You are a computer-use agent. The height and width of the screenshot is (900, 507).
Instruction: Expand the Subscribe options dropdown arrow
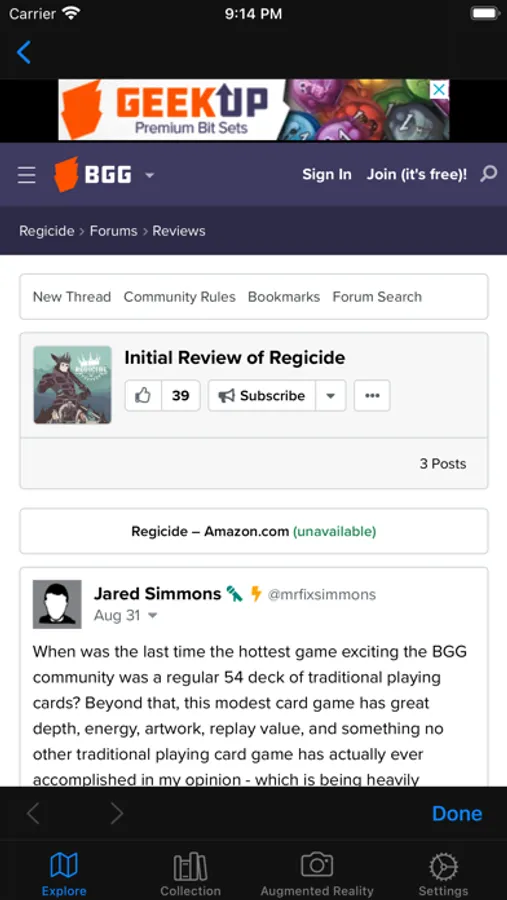(331, 395)
